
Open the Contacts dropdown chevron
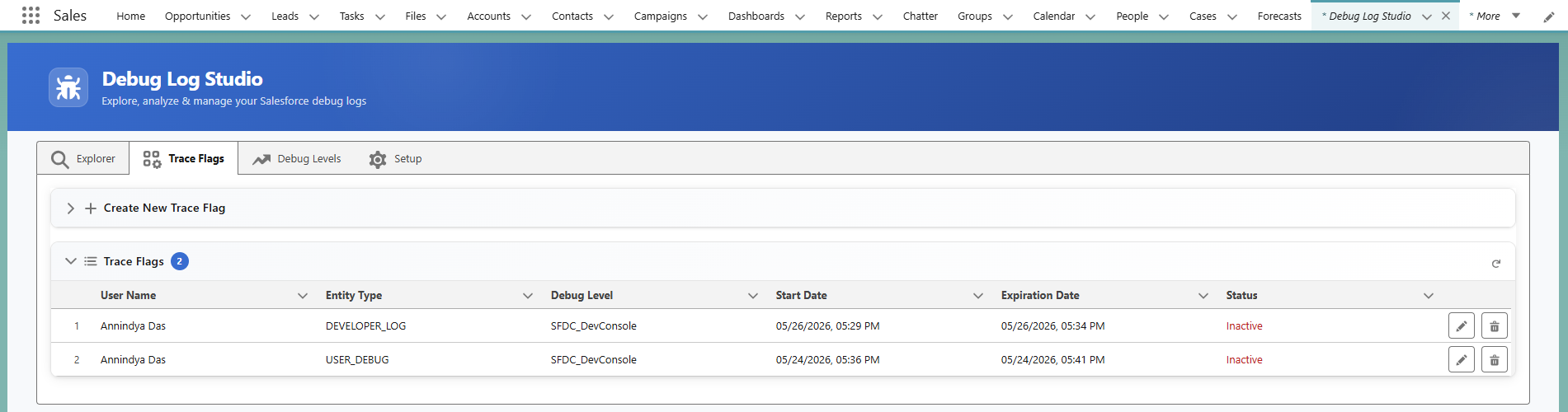609,16
